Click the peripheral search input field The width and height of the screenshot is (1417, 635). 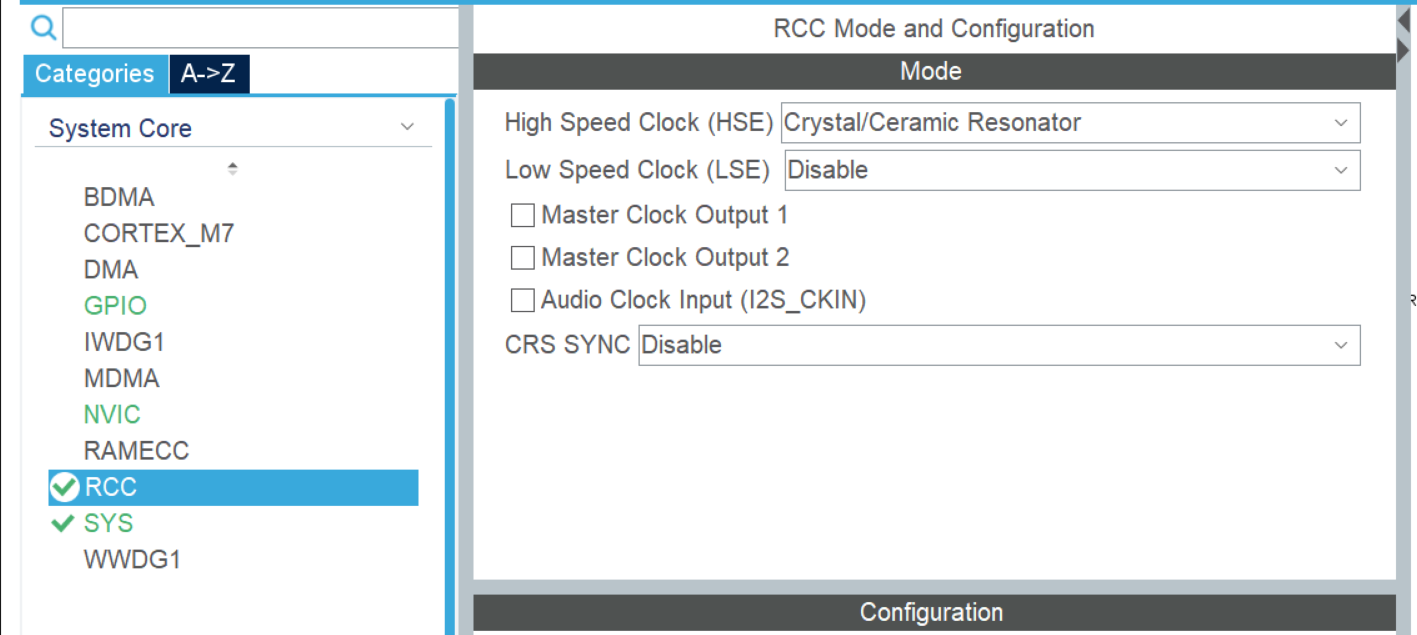(260, 28)
